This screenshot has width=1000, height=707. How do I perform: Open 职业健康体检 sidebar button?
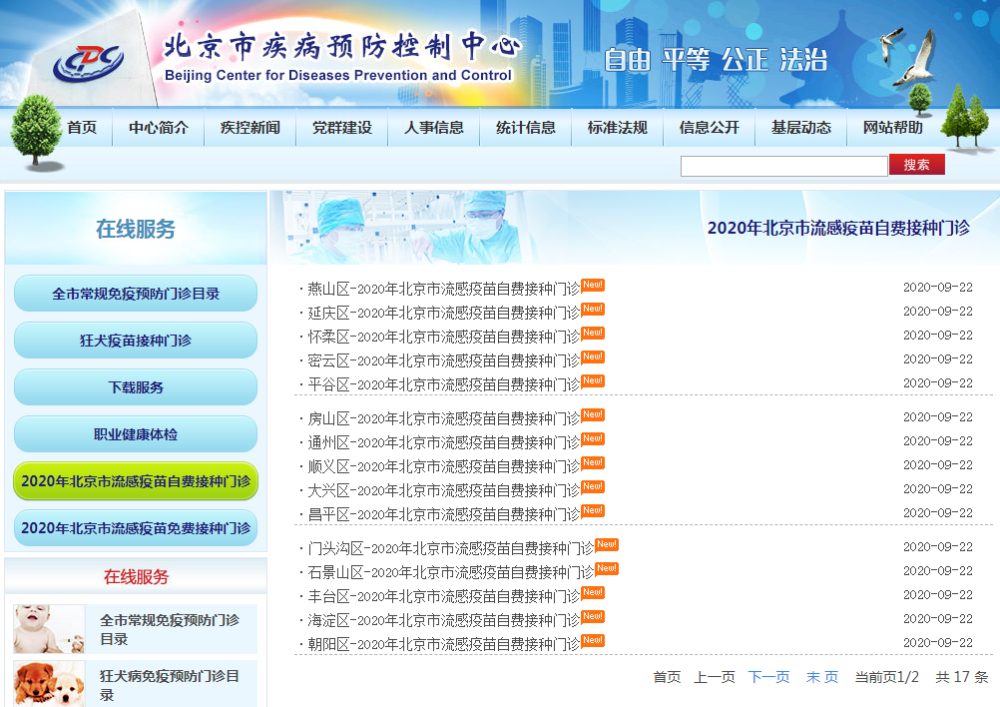point(136,434)
